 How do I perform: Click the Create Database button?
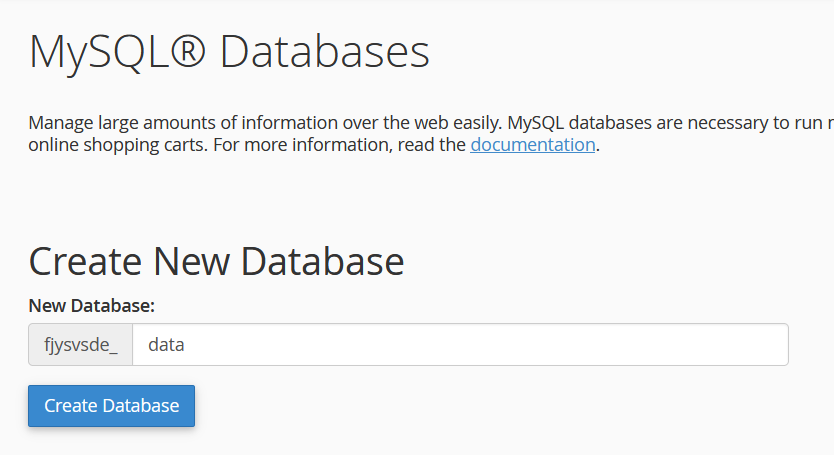pyautogui.click(x=111, y=406)
